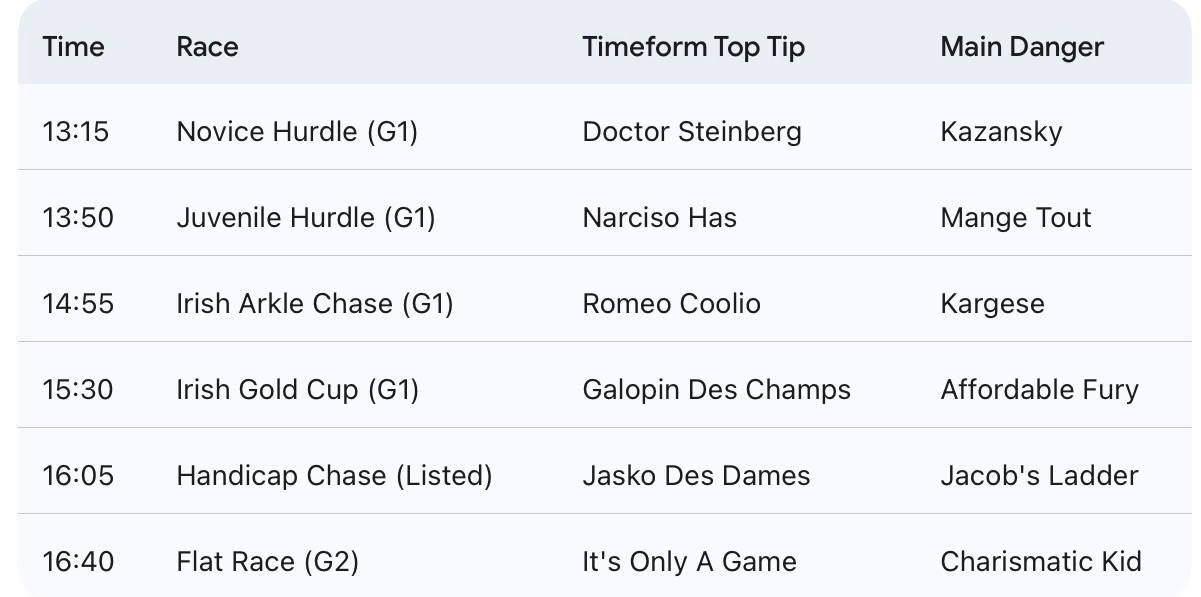Click Mange Tout danger entry
The height and width of the screenshot is (597, 1201).
pos(1016,218)
